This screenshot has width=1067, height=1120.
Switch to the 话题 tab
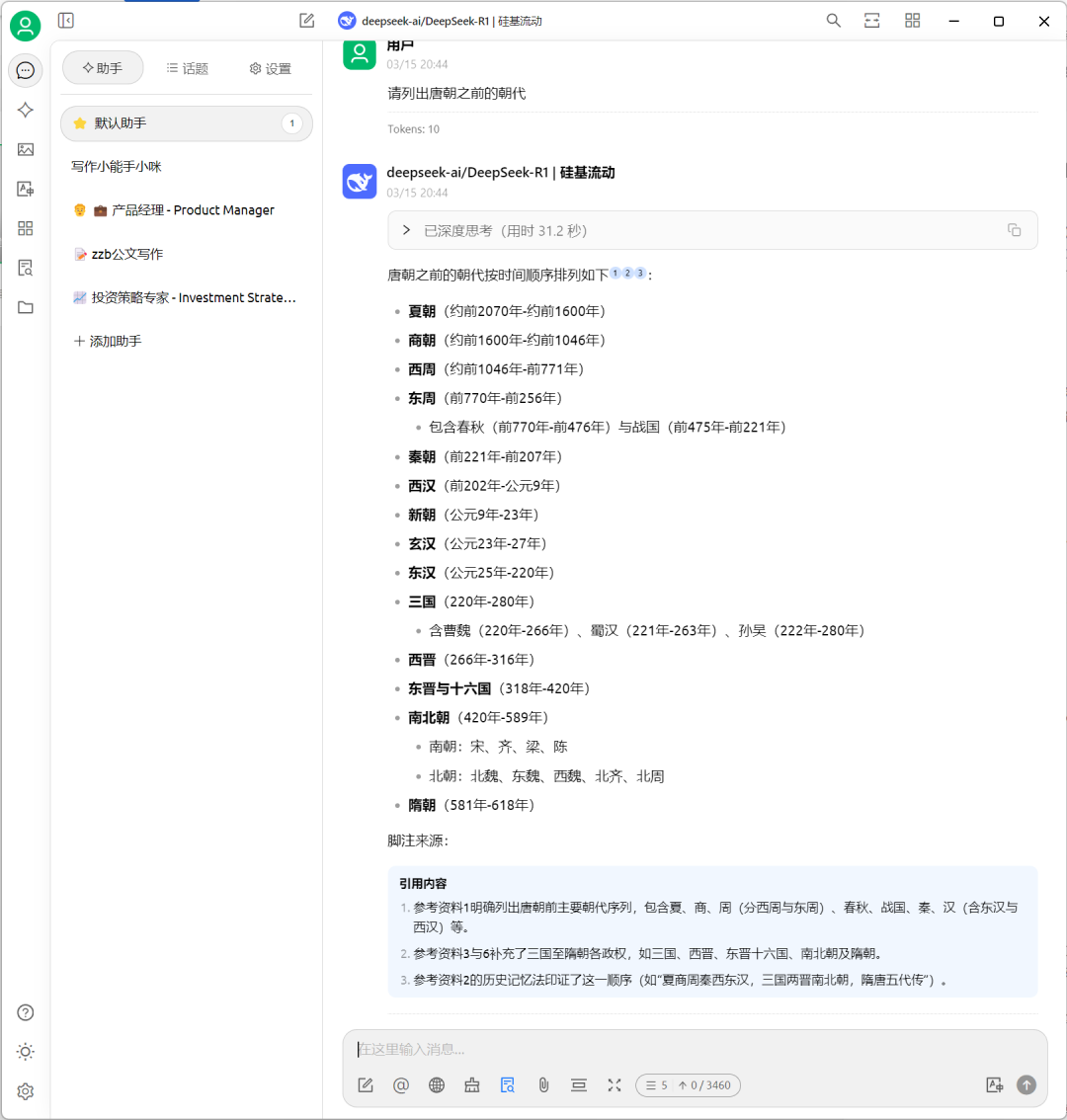(x=187, y=68)
